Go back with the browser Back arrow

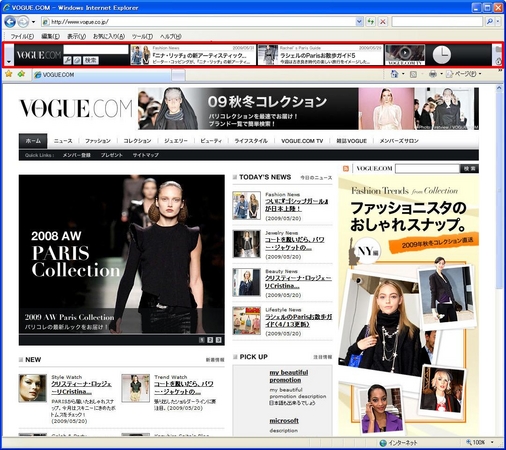coord(10,22)
